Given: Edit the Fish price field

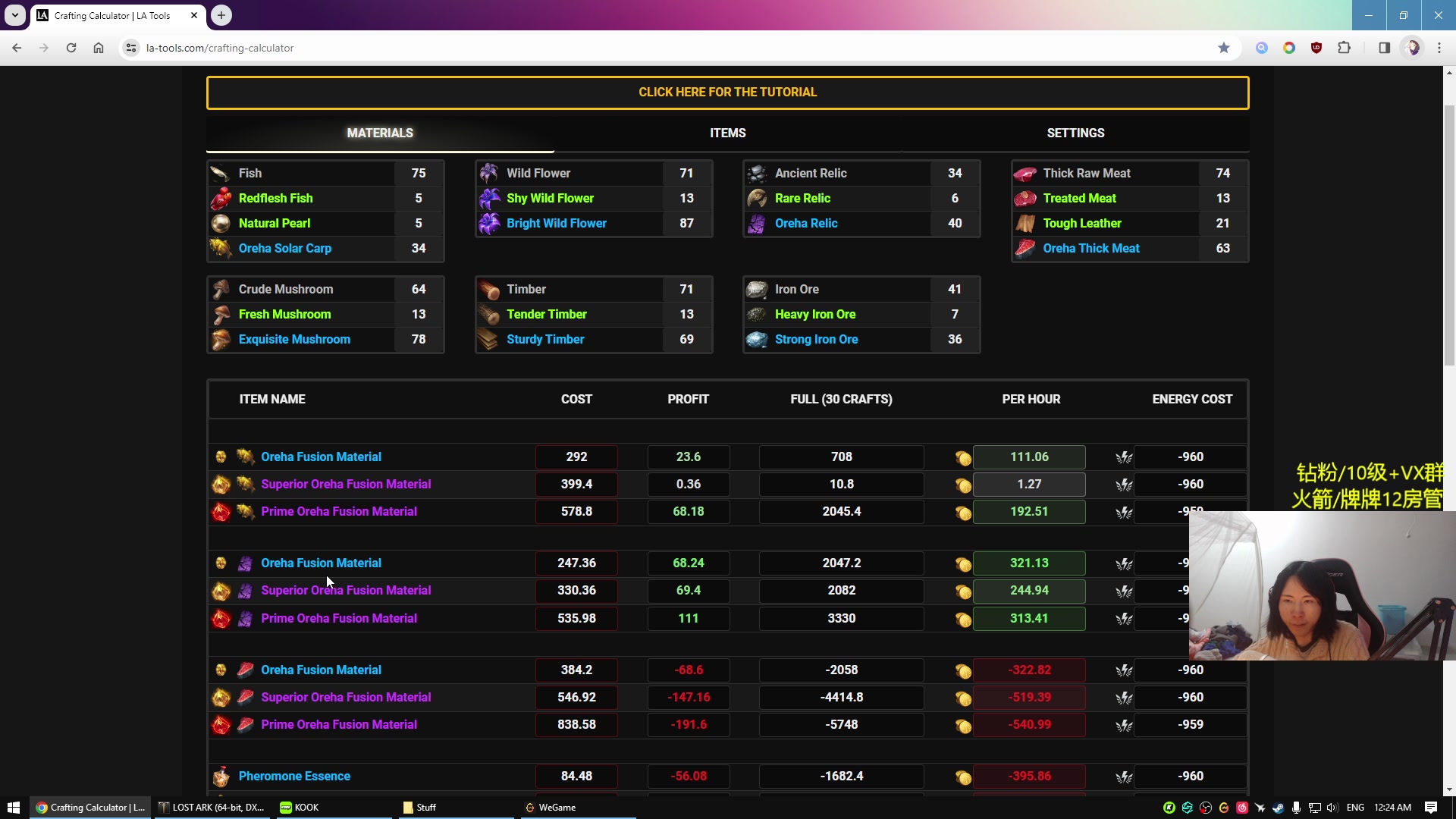Looking at the screenshot, I should tap(418, 173).
